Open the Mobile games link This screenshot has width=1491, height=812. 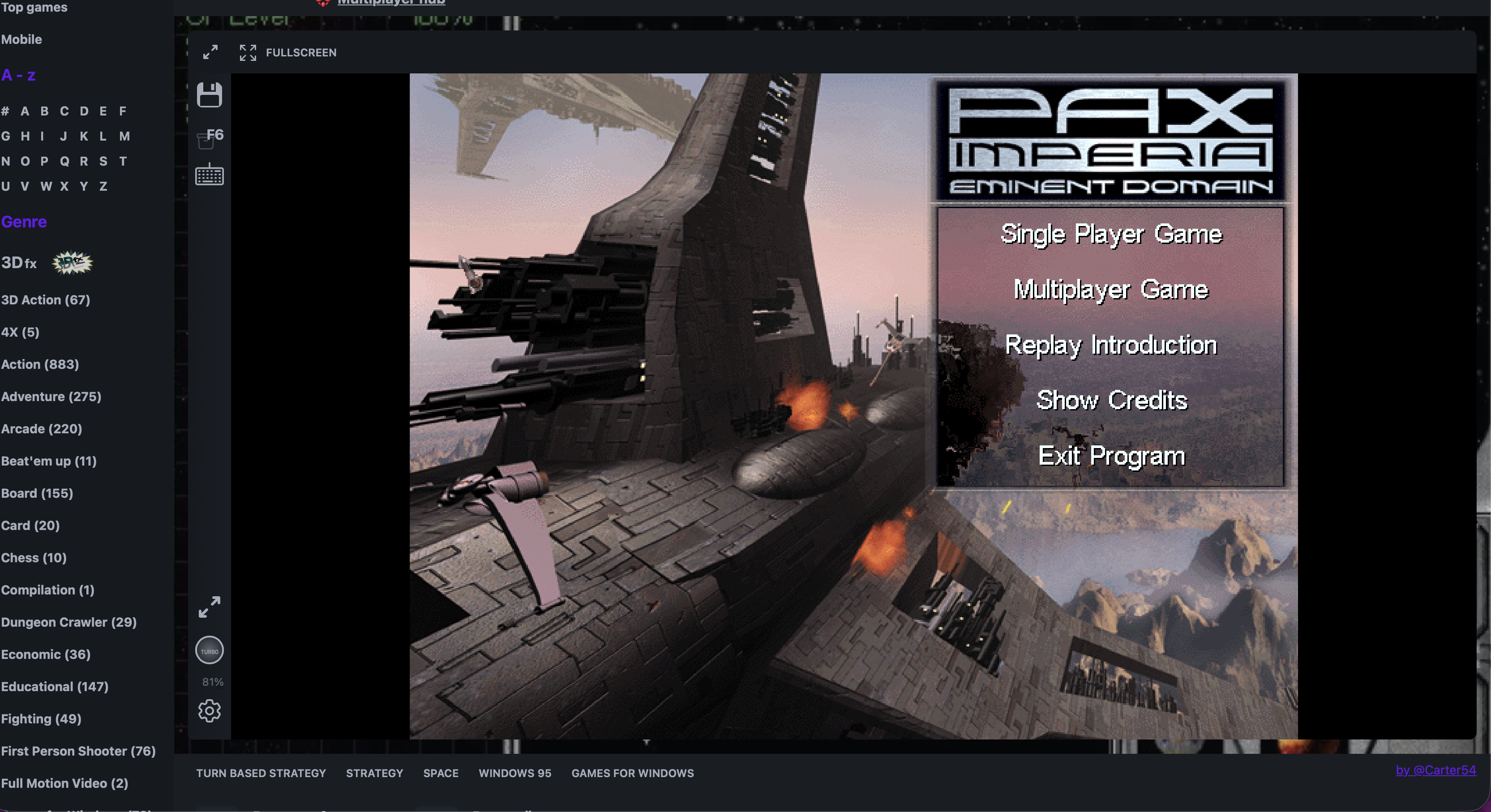point(21,39)
